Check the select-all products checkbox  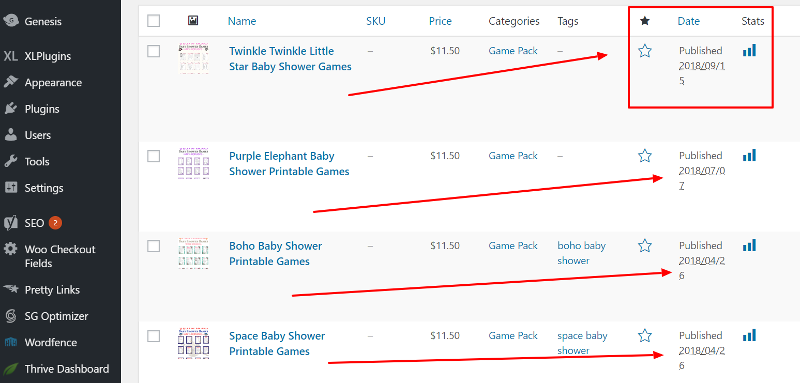tap(154, 21)
